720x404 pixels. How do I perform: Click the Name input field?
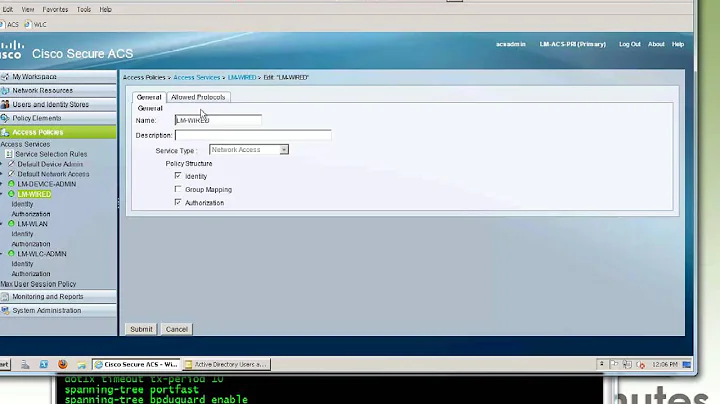tap(218, 120)
